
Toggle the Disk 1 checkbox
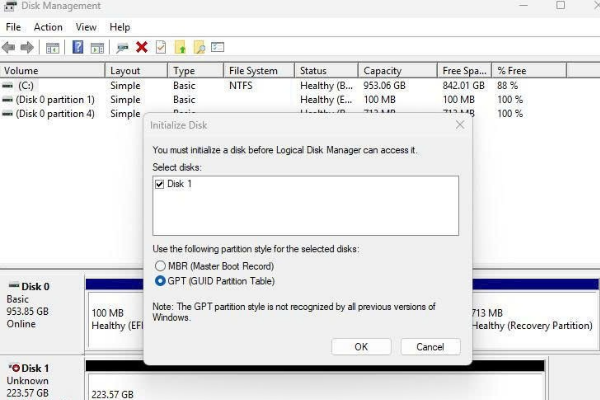click(160, 184)
